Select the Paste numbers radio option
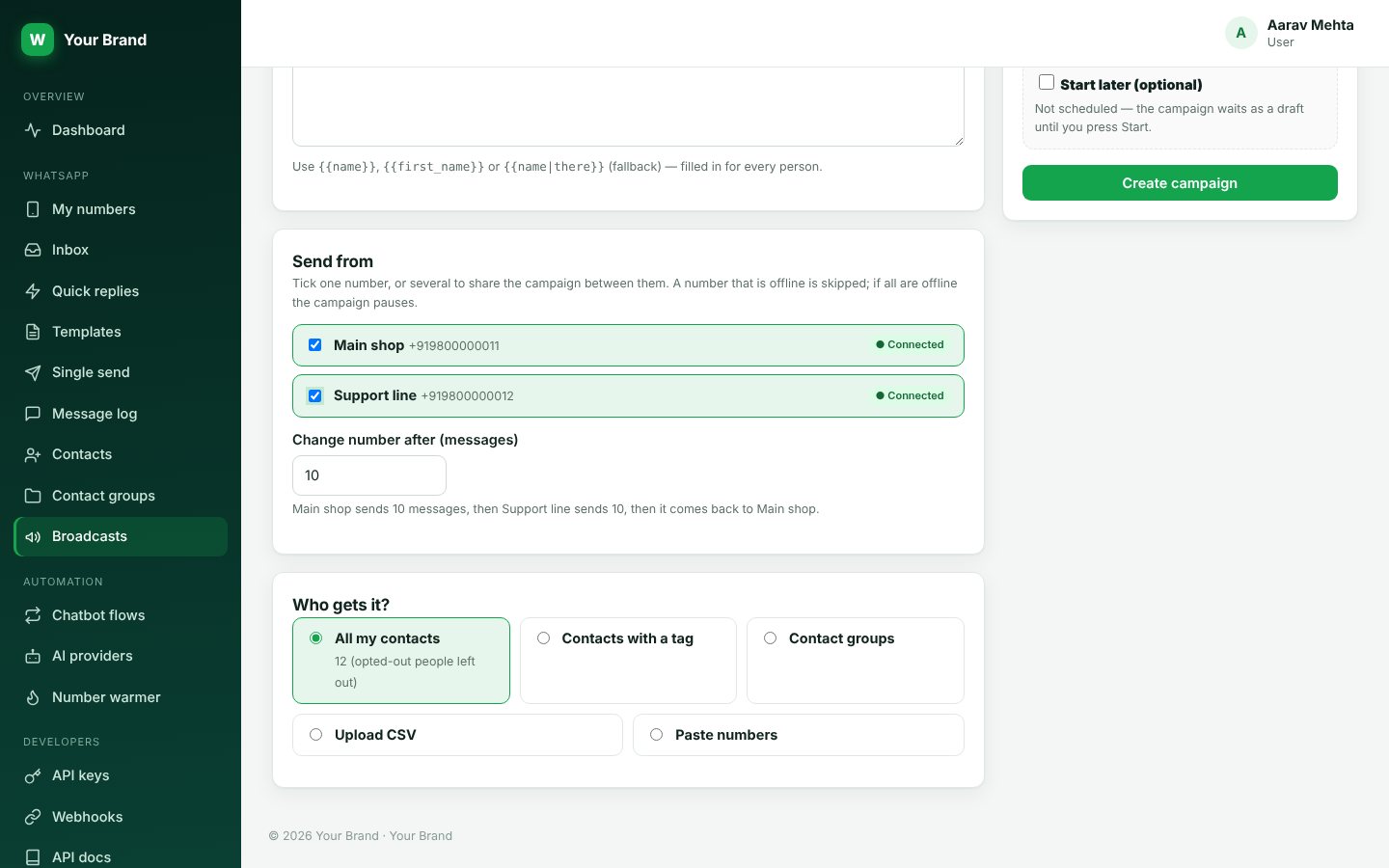The height and width of the screenshot is (868, 1389). click(x=798, y=735)
